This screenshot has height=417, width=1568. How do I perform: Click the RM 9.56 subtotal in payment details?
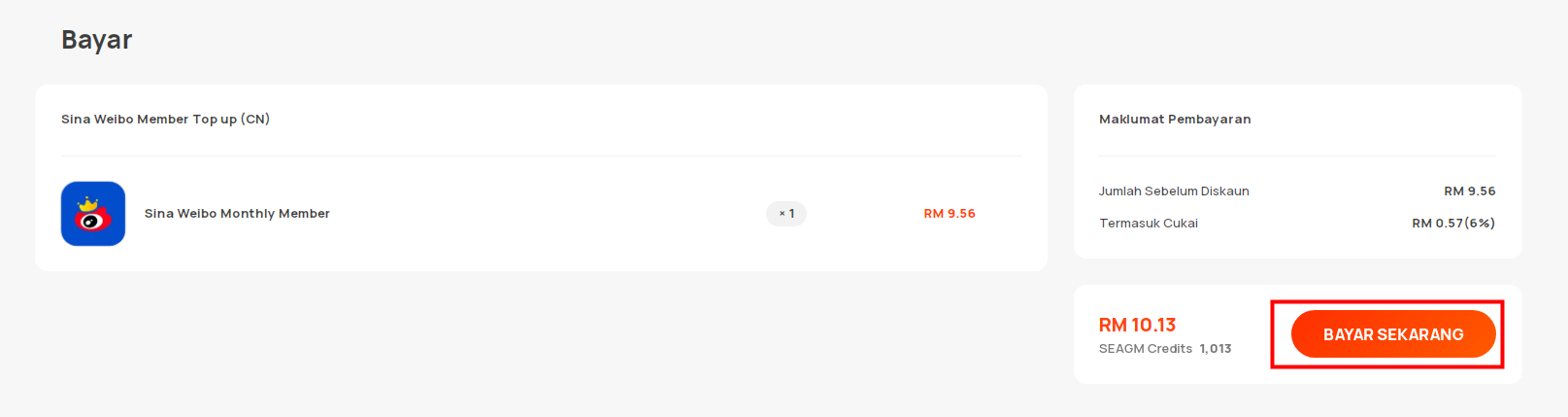point(1470,191)
